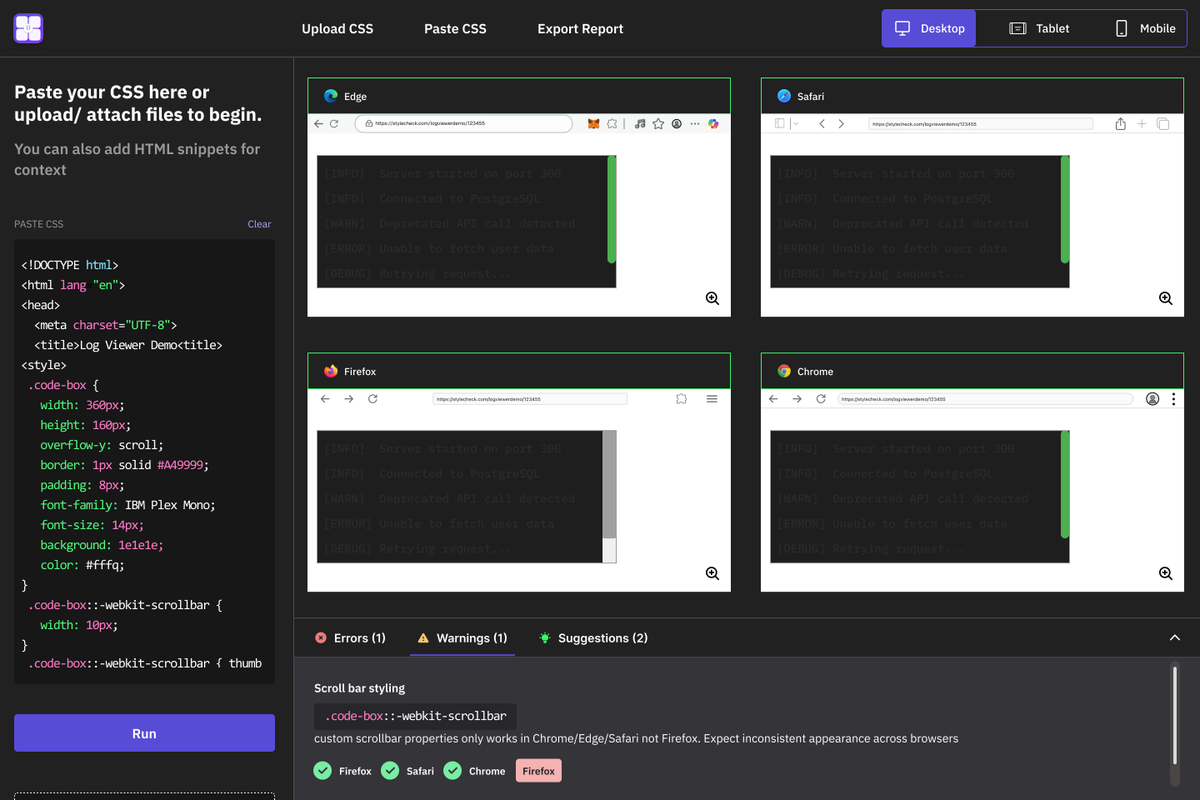1200x800 pixels.
Task: Select Export Report in the header
Action: tap(580, 29)
